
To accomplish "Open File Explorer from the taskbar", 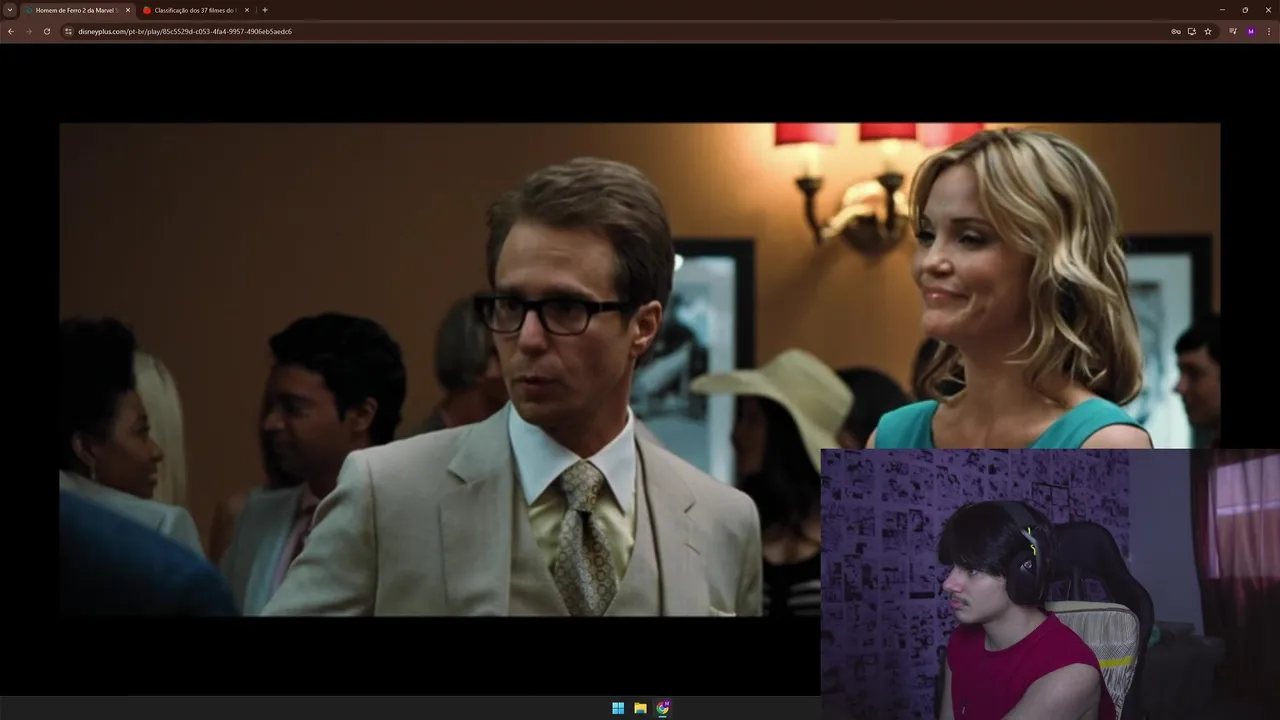I will (640, 708).
